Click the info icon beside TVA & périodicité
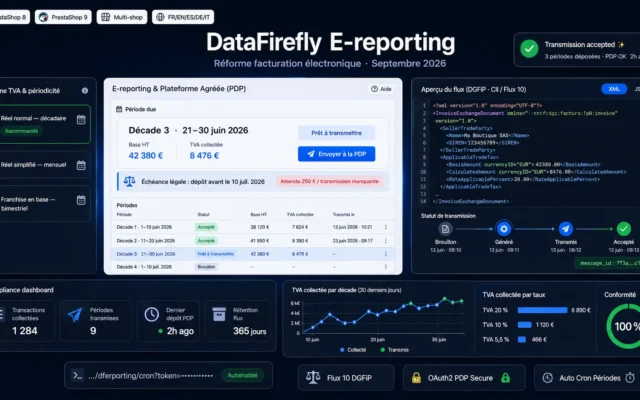Viewport: 640px width, 400px height. point(85,91)
